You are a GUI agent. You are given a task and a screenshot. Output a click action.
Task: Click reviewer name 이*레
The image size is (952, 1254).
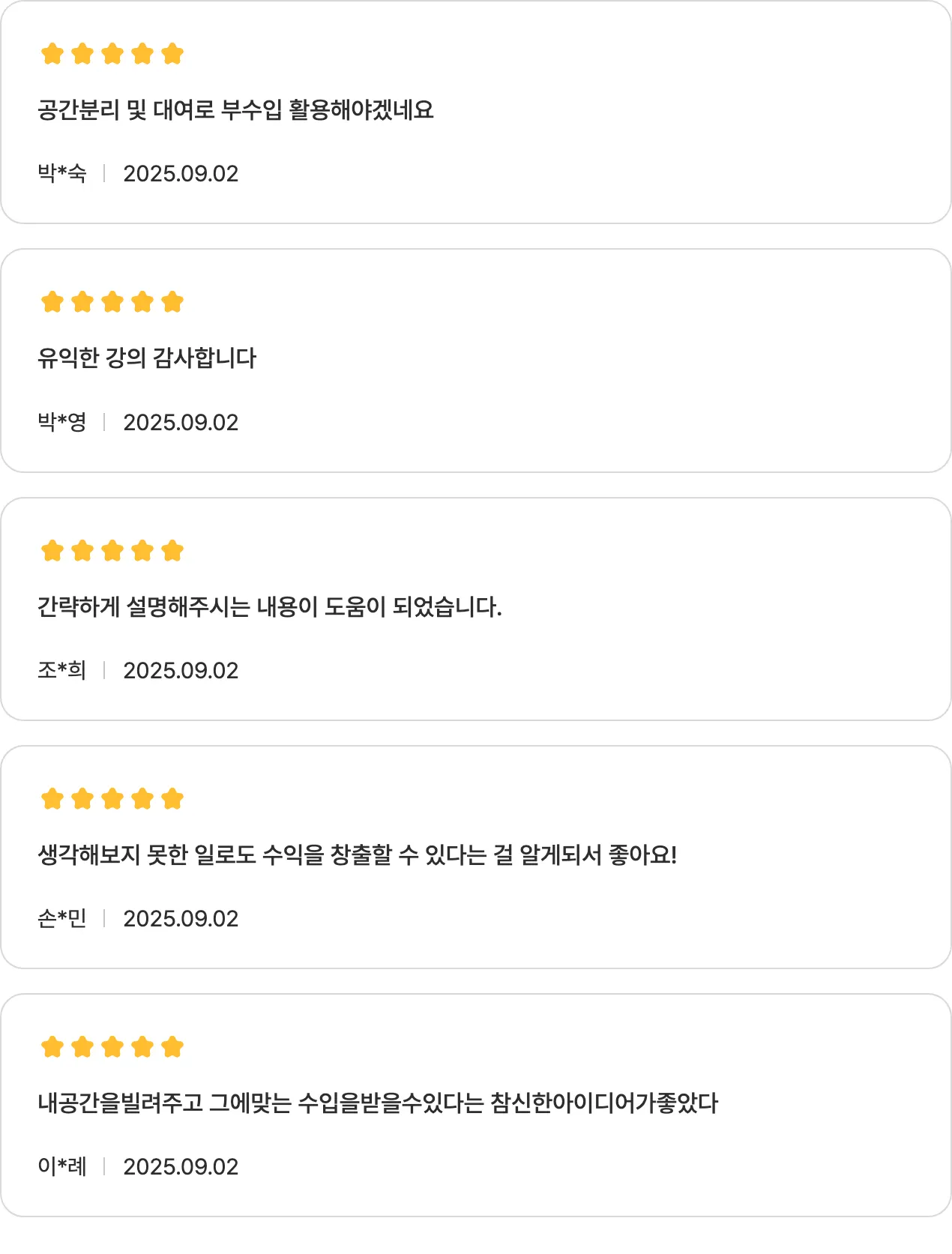click(62, 1167)
